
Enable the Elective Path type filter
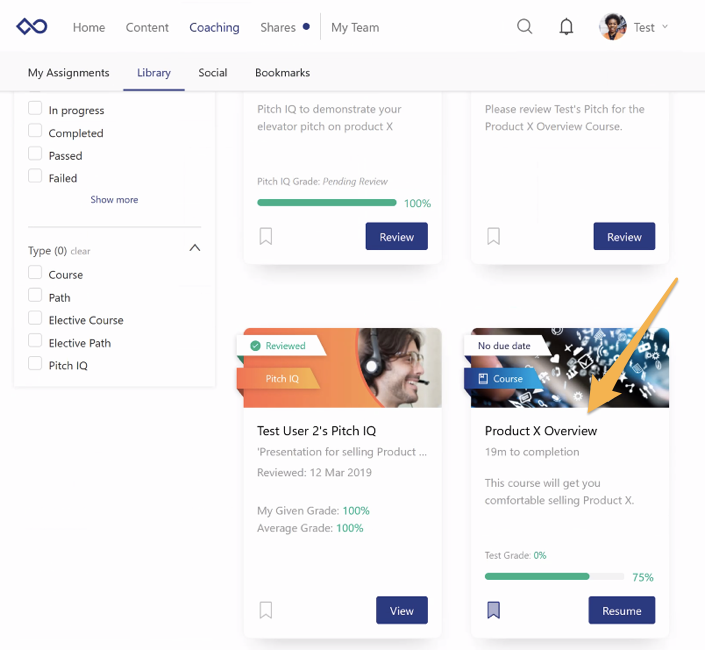click(35, 340)
